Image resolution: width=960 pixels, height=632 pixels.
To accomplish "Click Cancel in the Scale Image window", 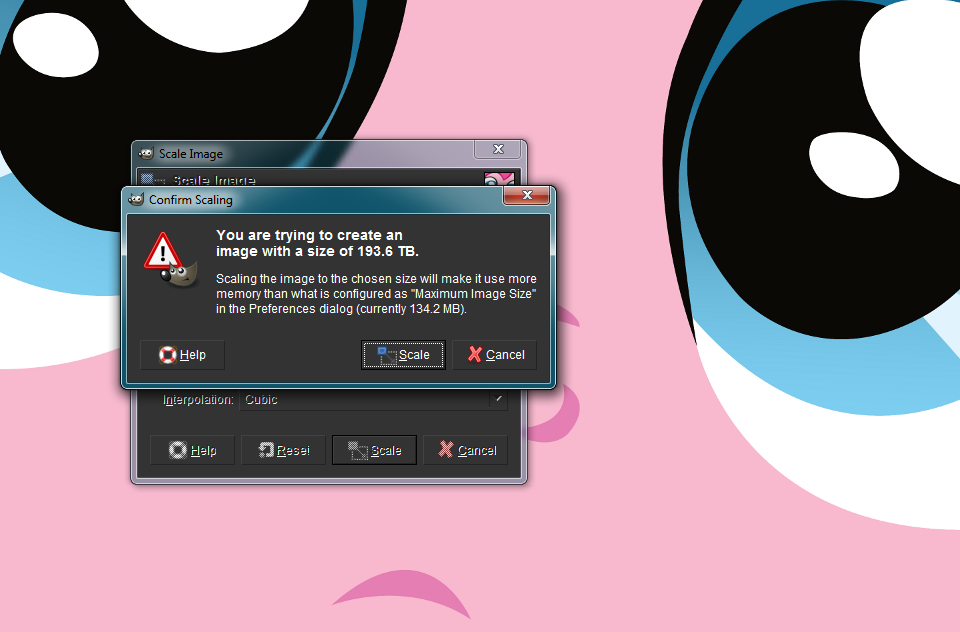I will [x=465, y=451].
